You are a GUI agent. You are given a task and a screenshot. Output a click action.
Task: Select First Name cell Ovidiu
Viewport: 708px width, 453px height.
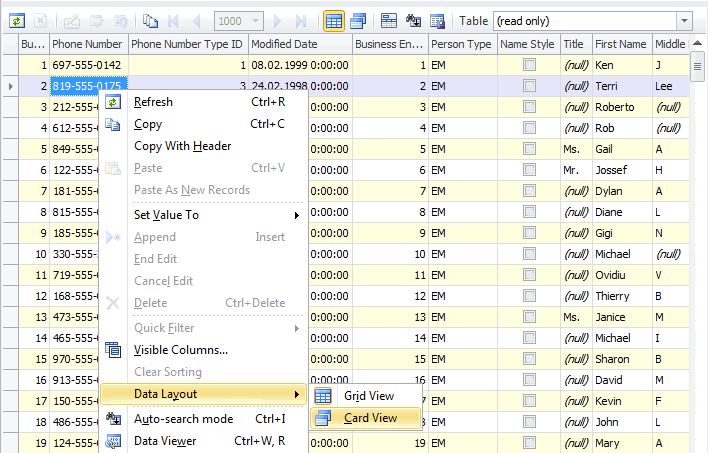(622, 275)
